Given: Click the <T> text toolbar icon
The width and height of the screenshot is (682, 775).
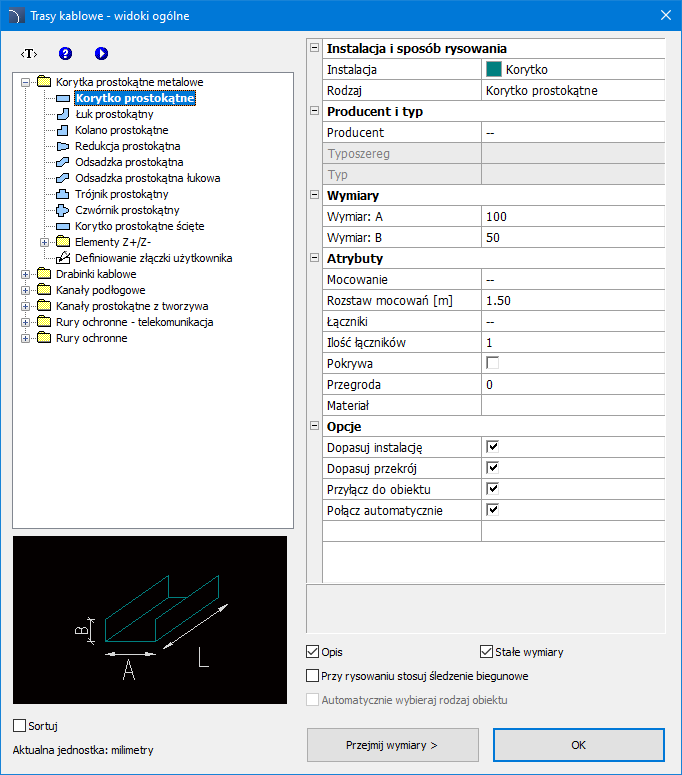Looking at the screenshot, I should click(30, 53).
